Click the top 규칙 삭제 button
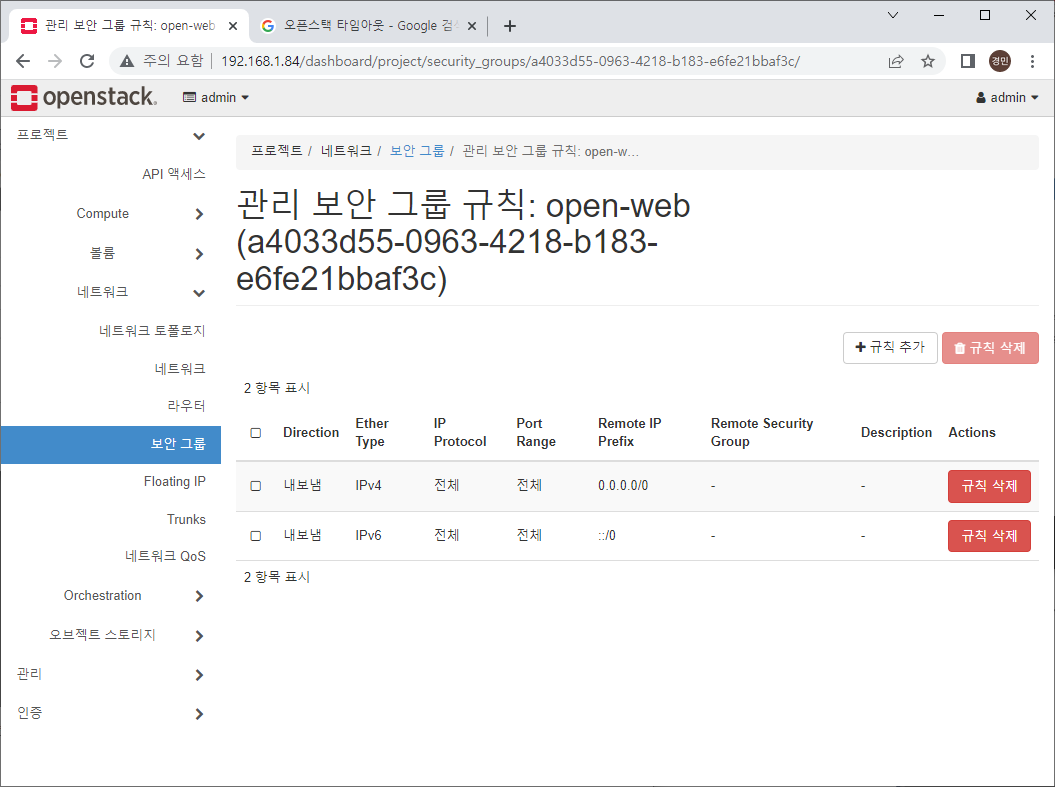This screenshot has height=787, width=1055. point(990,348)
